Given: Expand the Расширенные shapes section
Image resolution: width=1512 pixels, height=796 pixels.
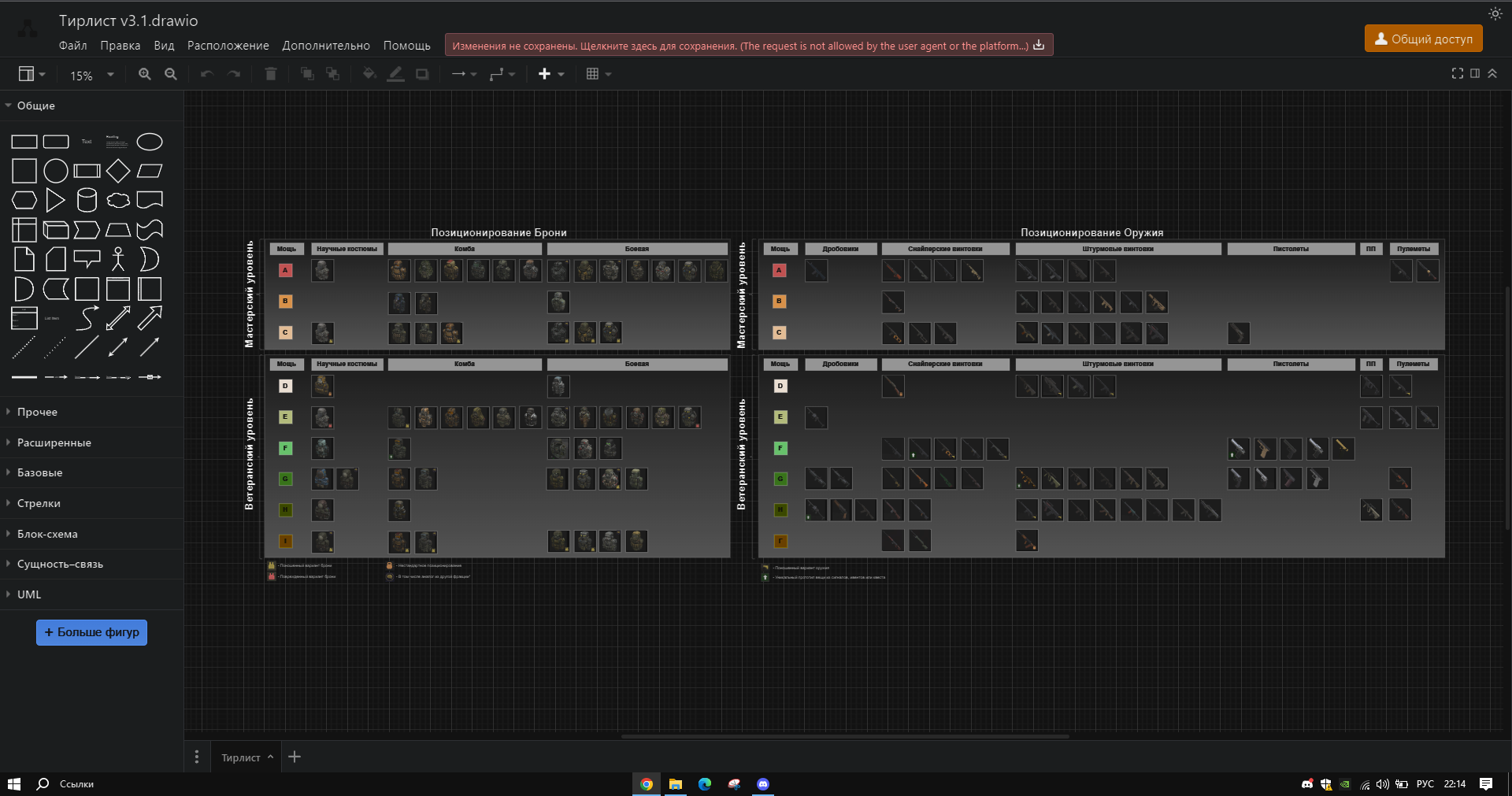Looking at the screenshot, I should 91,442.
